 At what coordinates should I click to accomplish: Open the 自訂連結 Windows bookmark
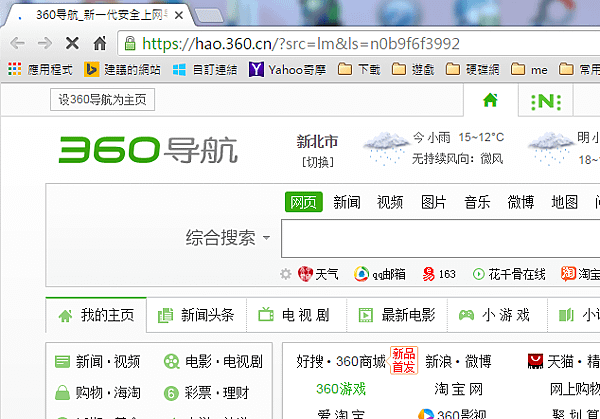(x=205, y=70)
